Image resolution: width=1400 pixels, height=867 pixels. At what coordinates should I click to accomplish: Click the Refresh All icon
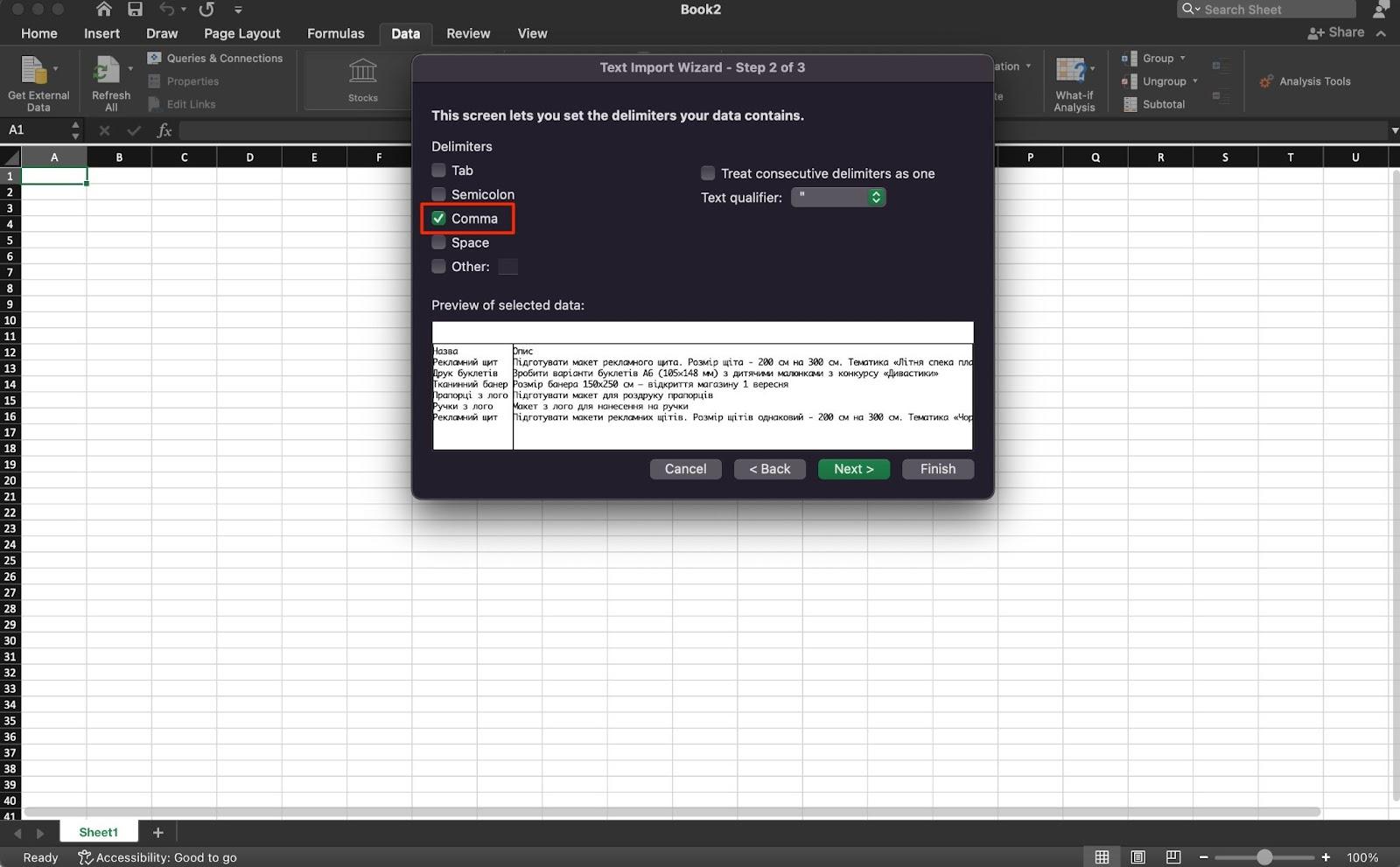click(107, 71)
